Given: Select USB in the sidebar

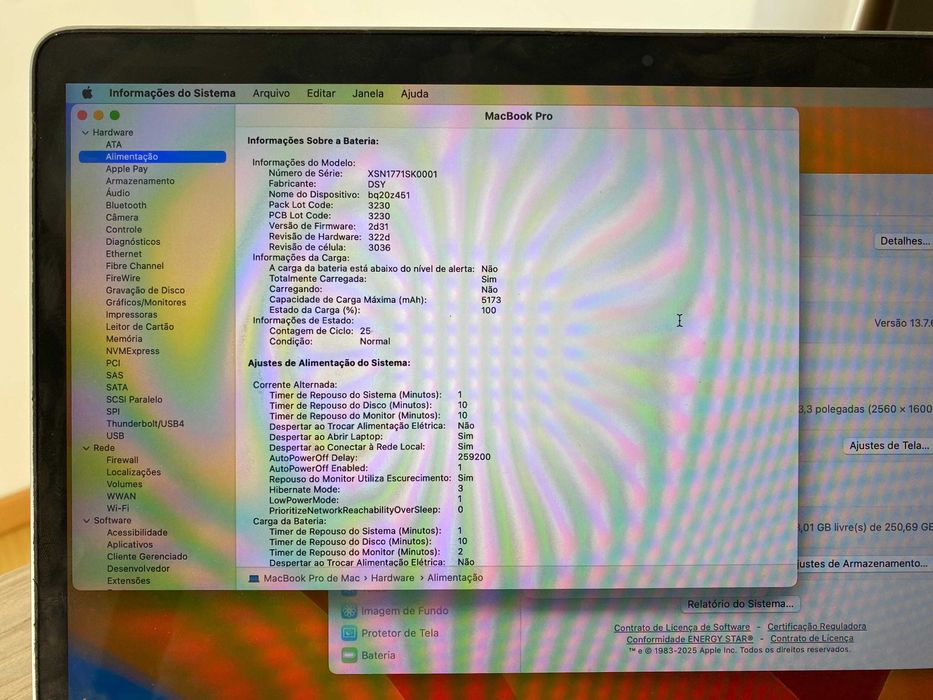Looking at the screenshot, I should coord(115,436).
